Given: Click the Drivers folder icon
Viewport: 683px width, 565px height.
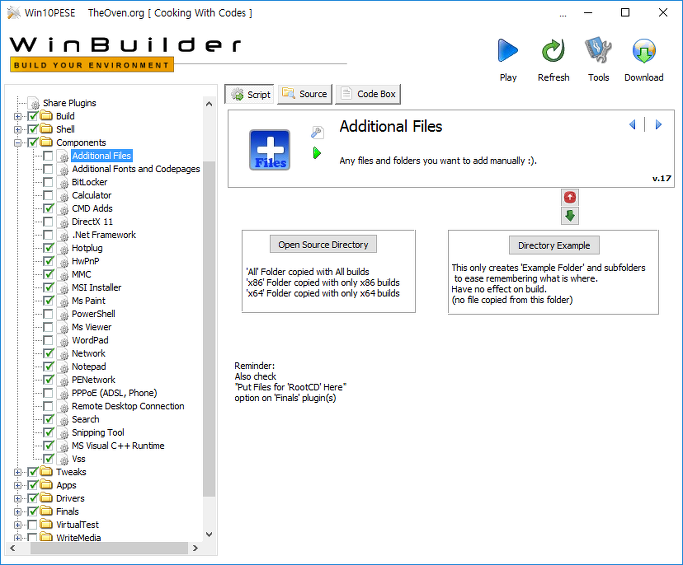Looking at the screenshot, I should [x=47, y=498].
